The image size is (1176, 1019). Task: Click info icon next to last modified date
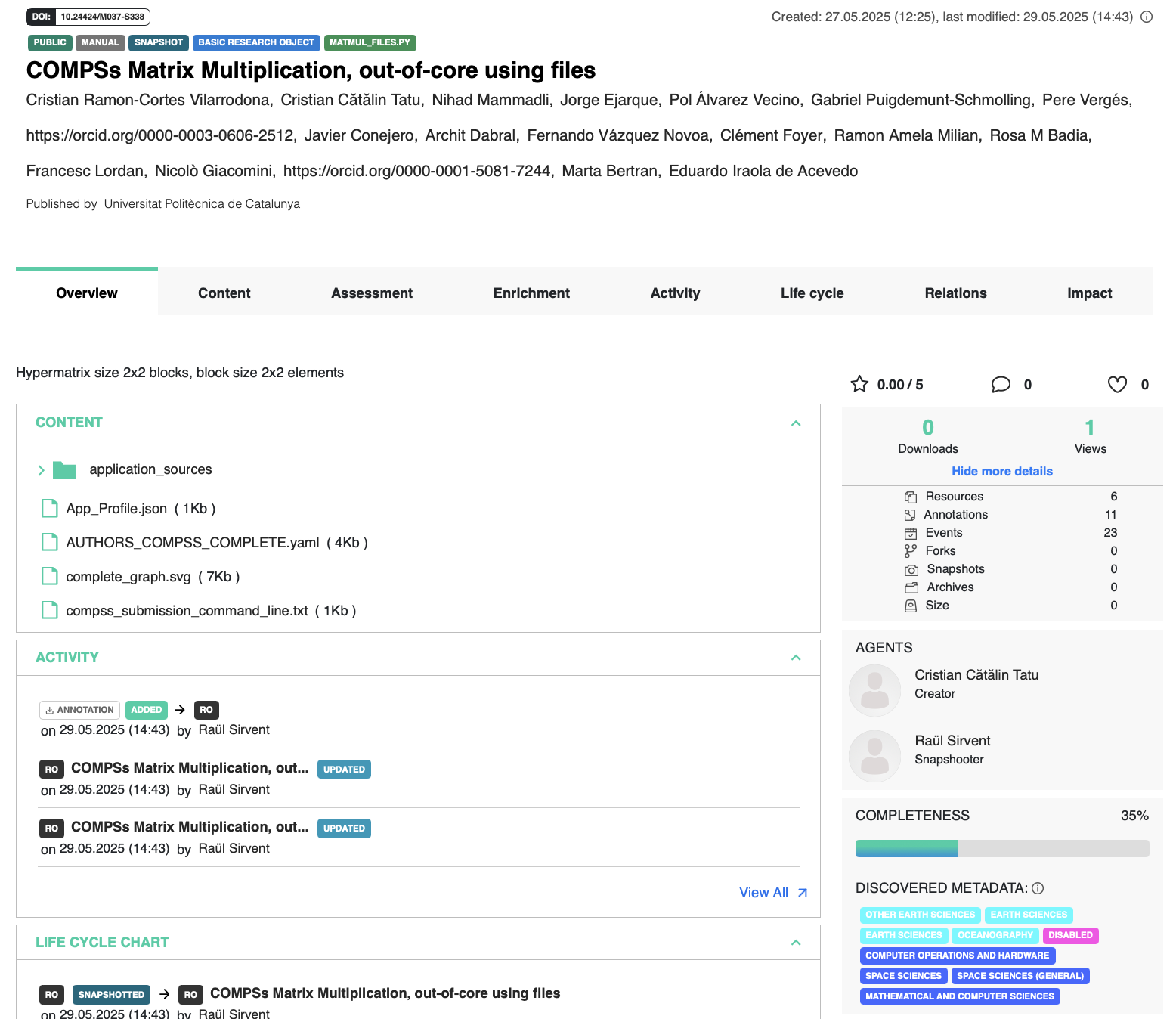(x=1147, y=17)
